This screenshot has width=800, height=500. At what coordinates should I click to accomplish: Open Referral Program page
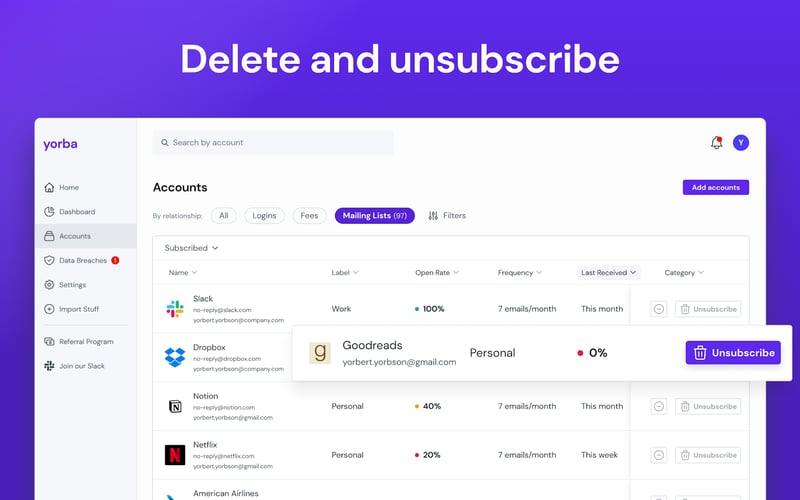79,341
